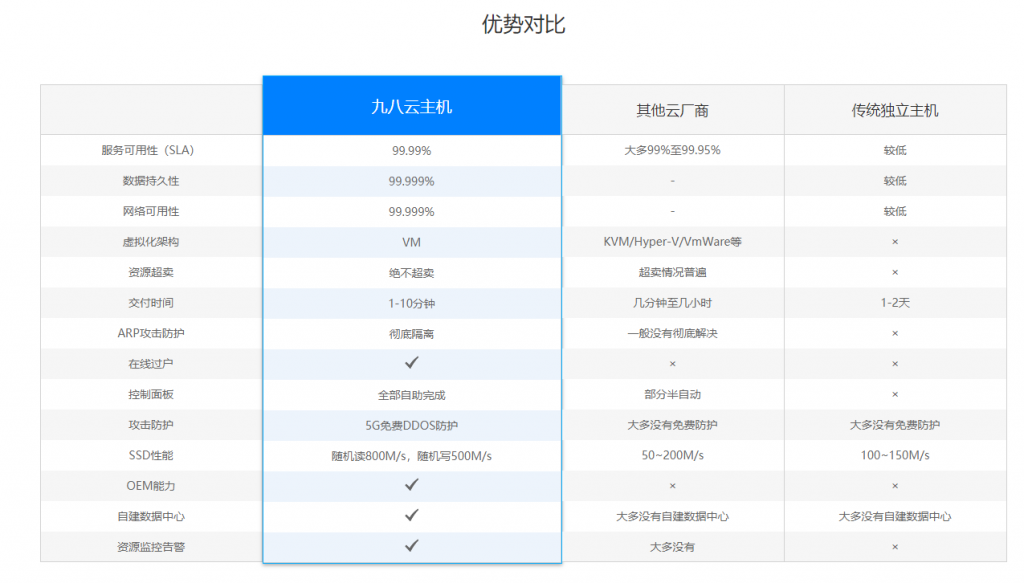Click the 大多没有 cell in 资源监控告警 row
Image resolution: width=1024 pixels, height=583 pixels.
click(673, 547)
